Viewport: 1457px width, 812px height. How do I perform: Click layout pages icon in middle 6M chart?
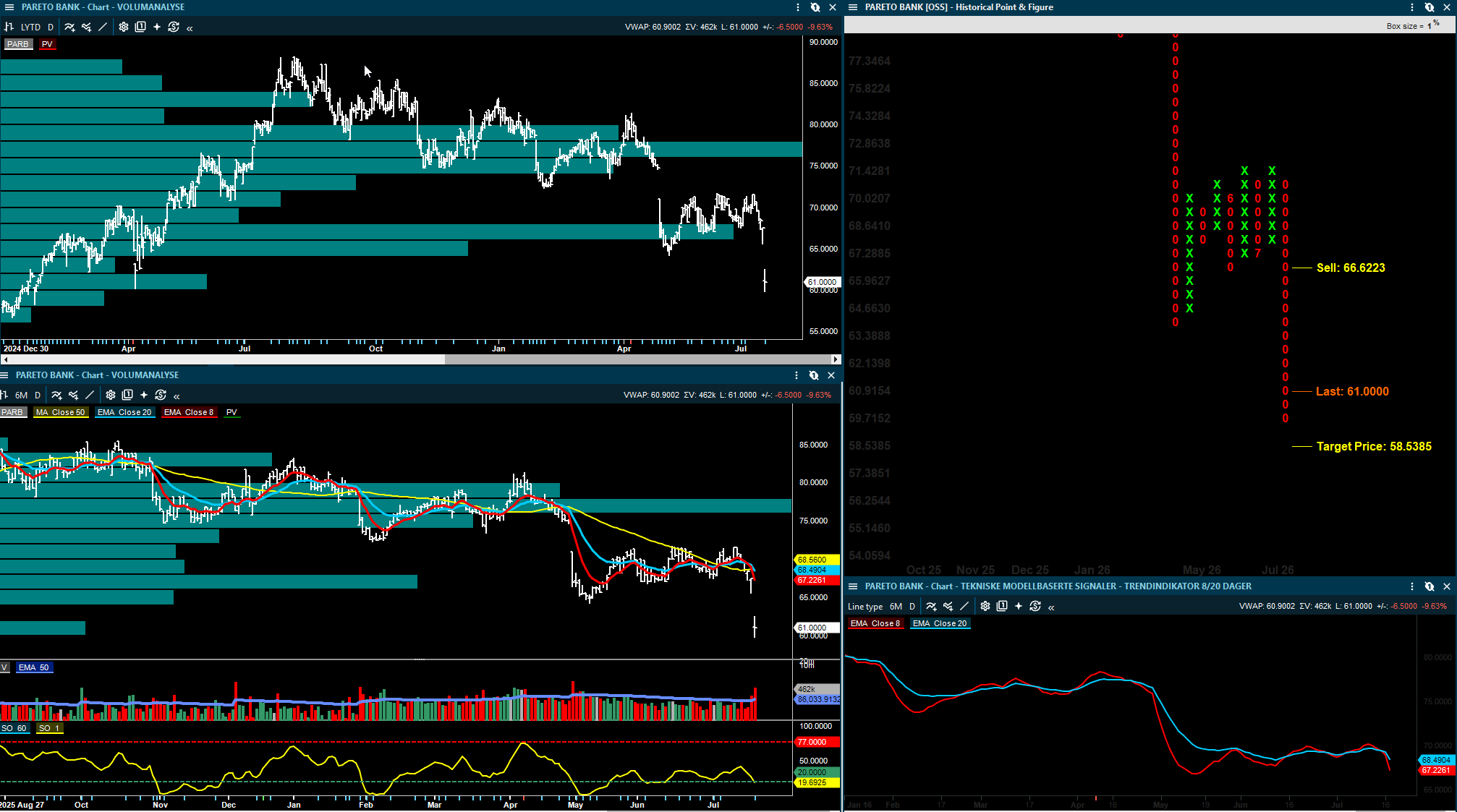(127, 395)
